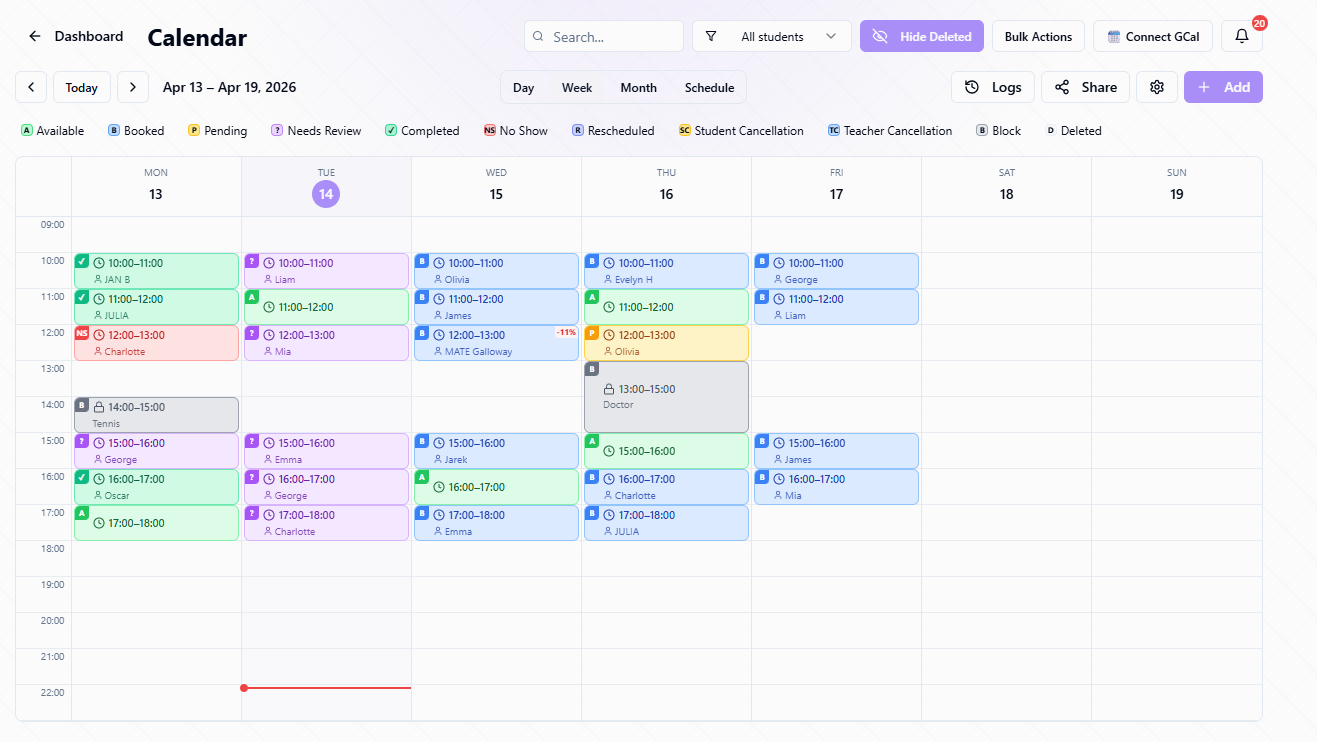Click the Block legend badge
1317x742 pixels.
pyautogui.click(x=982, y=131)
